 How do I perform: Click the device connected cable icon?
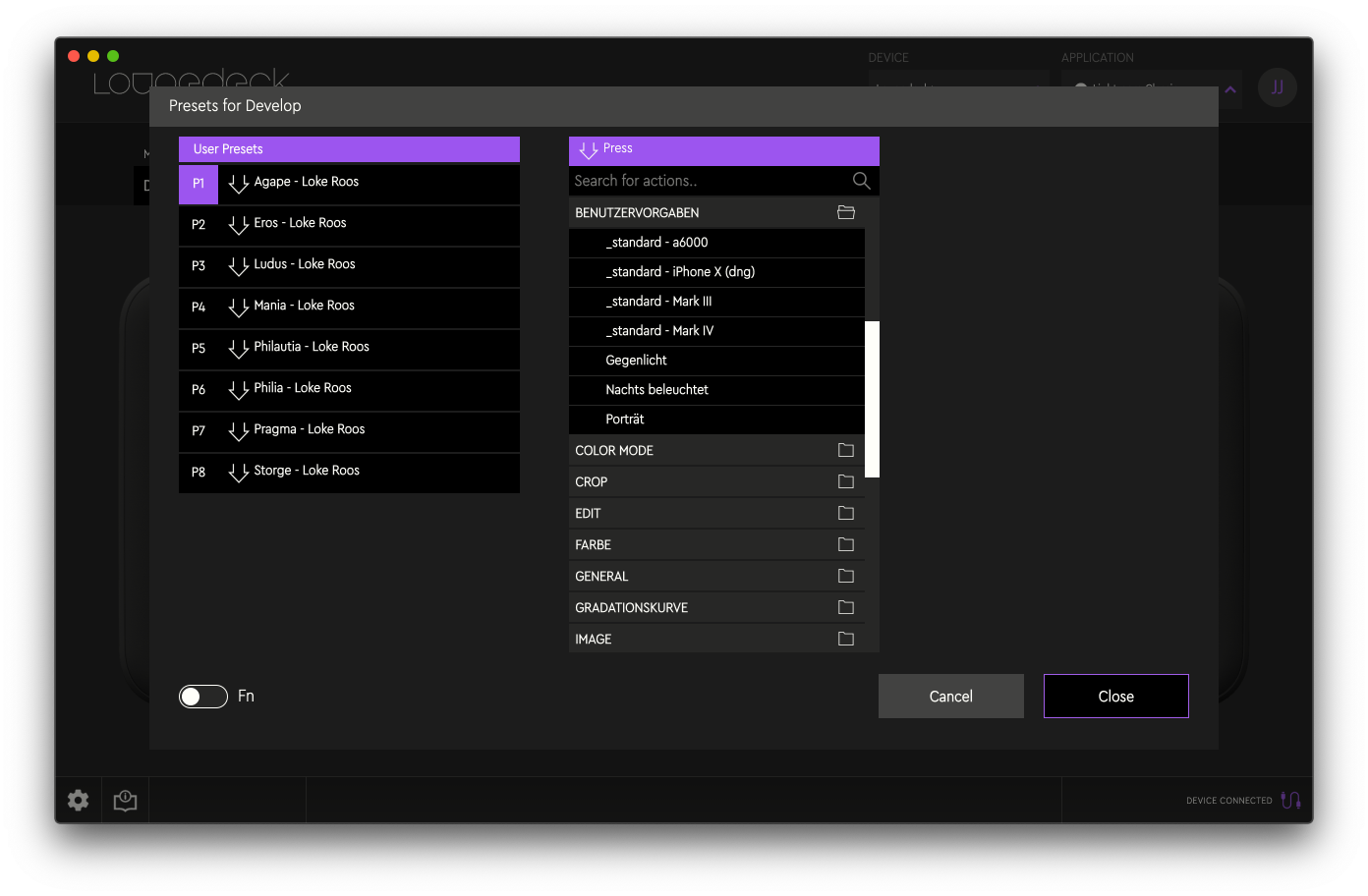(1290, 800)
